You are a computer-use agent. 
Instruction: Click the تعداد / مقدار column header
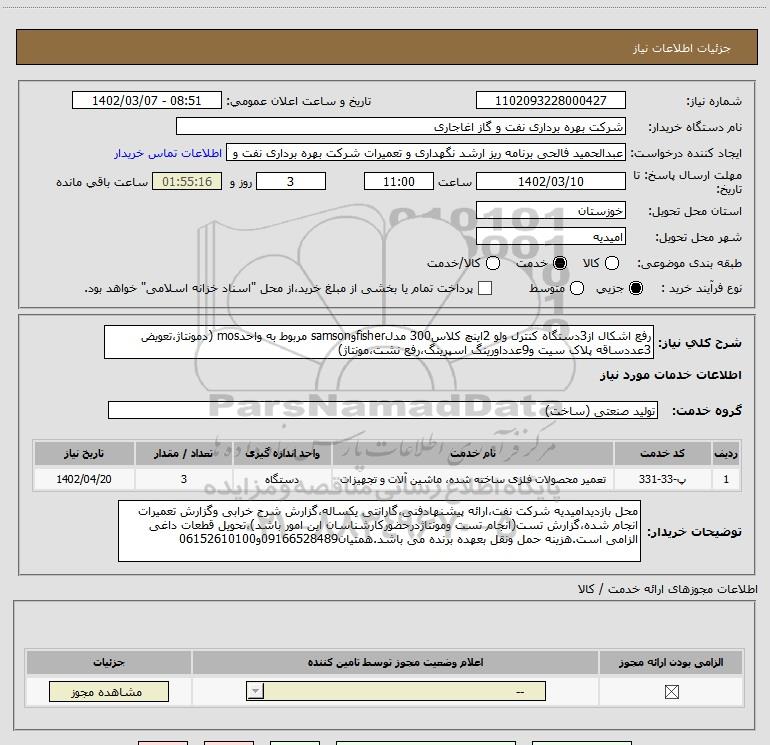(x=184, y=453)
